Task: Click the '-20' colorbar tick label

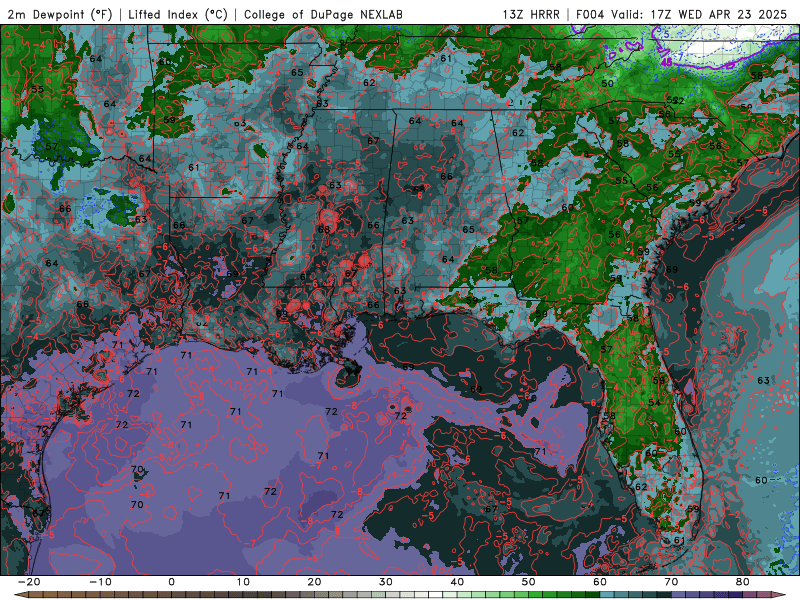Action: [29, 582]
